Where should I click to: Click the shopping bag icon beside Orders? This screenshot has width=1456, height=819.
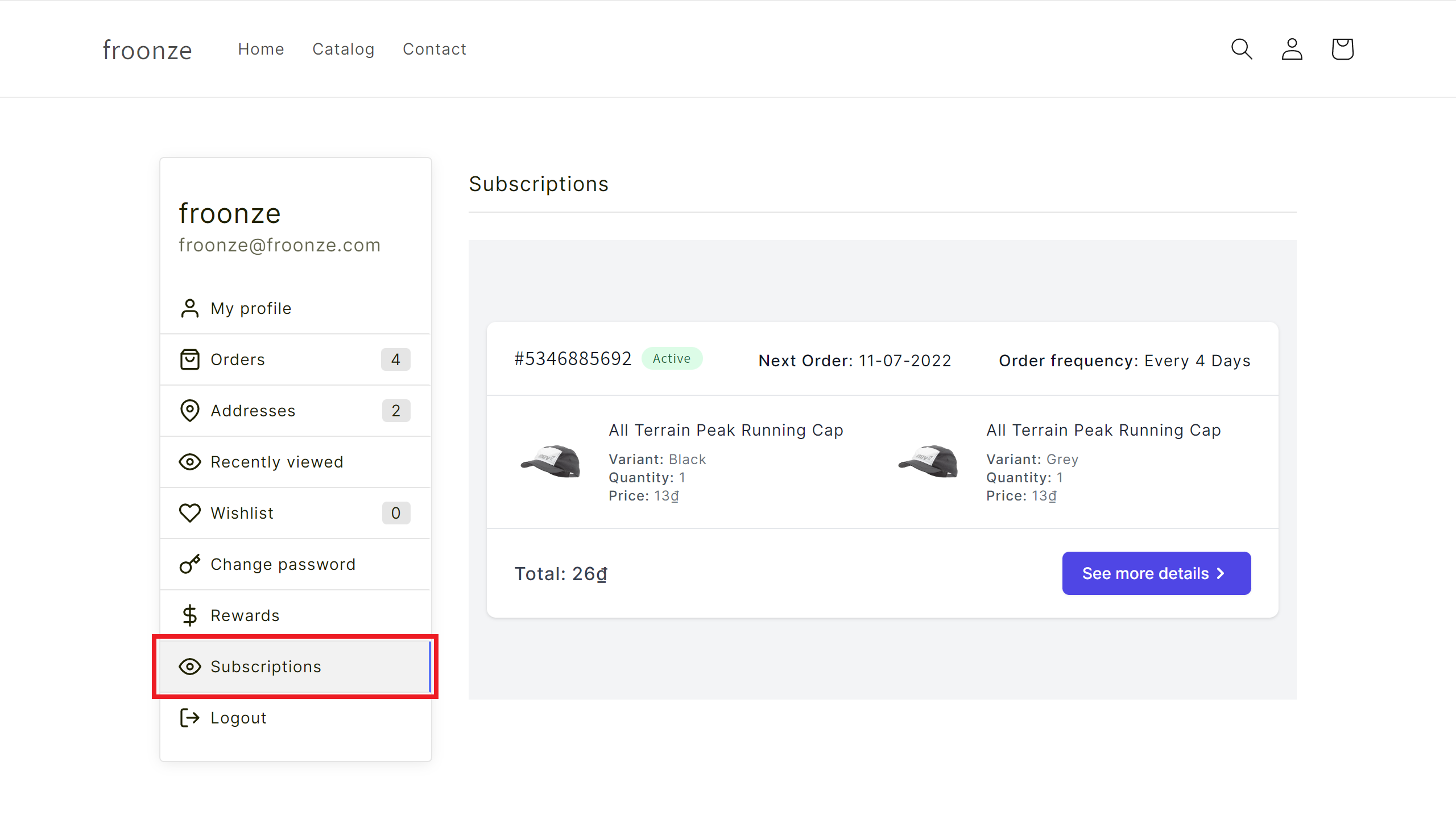point(190,359)
